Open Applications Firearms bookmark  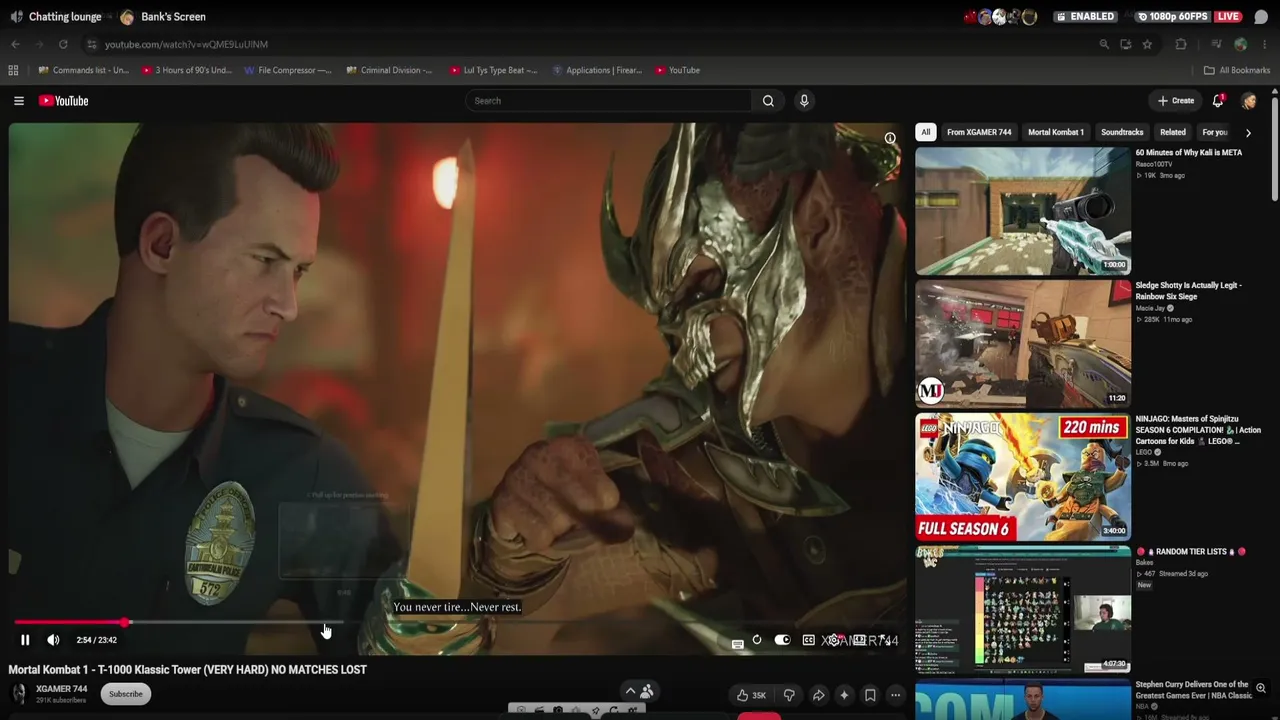598,70
